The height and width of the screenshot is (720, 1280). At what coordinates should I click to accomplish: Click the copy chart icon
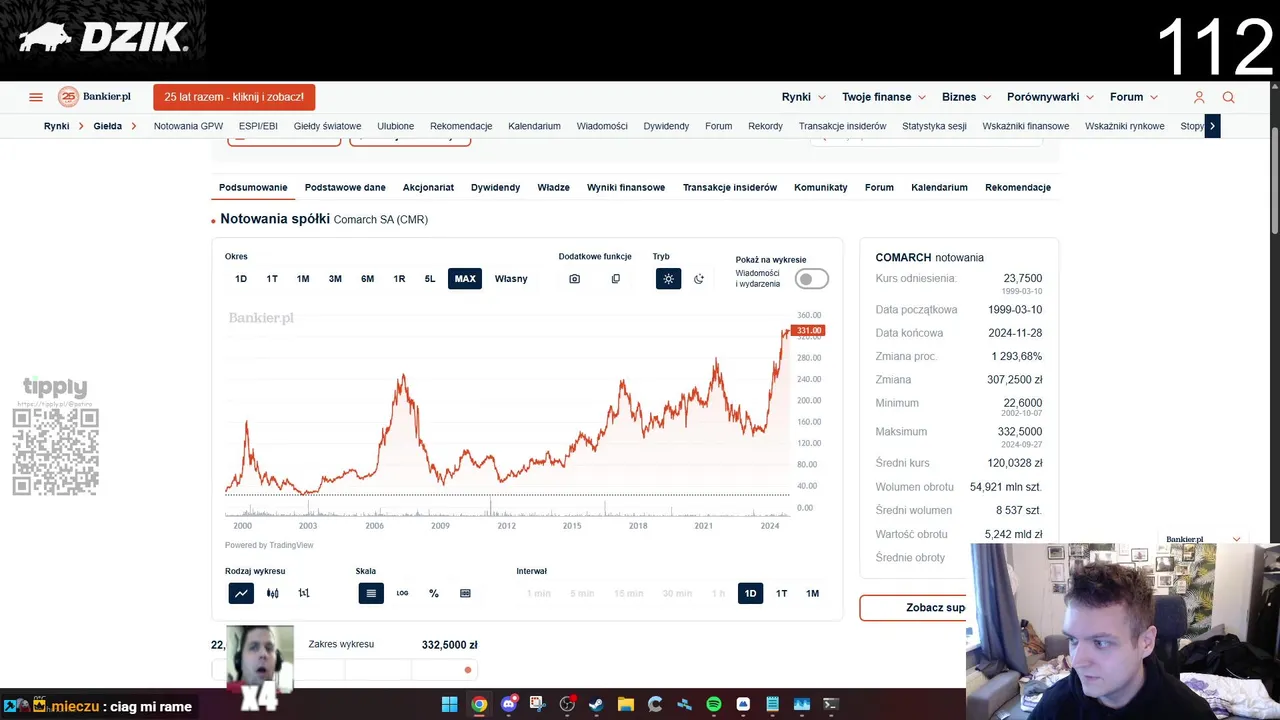[x=615, y=279]
